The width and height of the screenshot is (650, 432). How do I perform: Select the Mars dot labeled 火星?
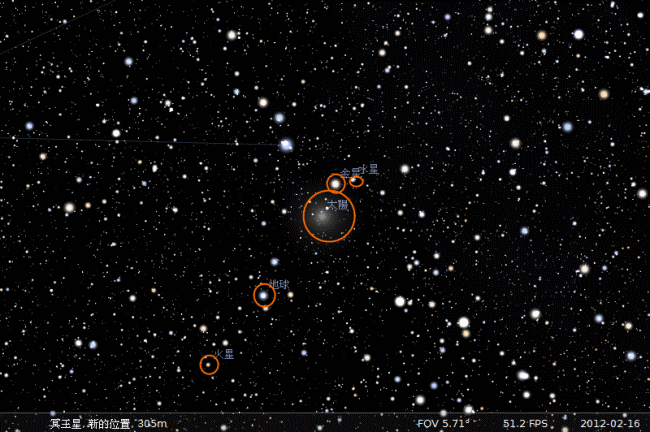pyautogui.click(x=209, y=365)
